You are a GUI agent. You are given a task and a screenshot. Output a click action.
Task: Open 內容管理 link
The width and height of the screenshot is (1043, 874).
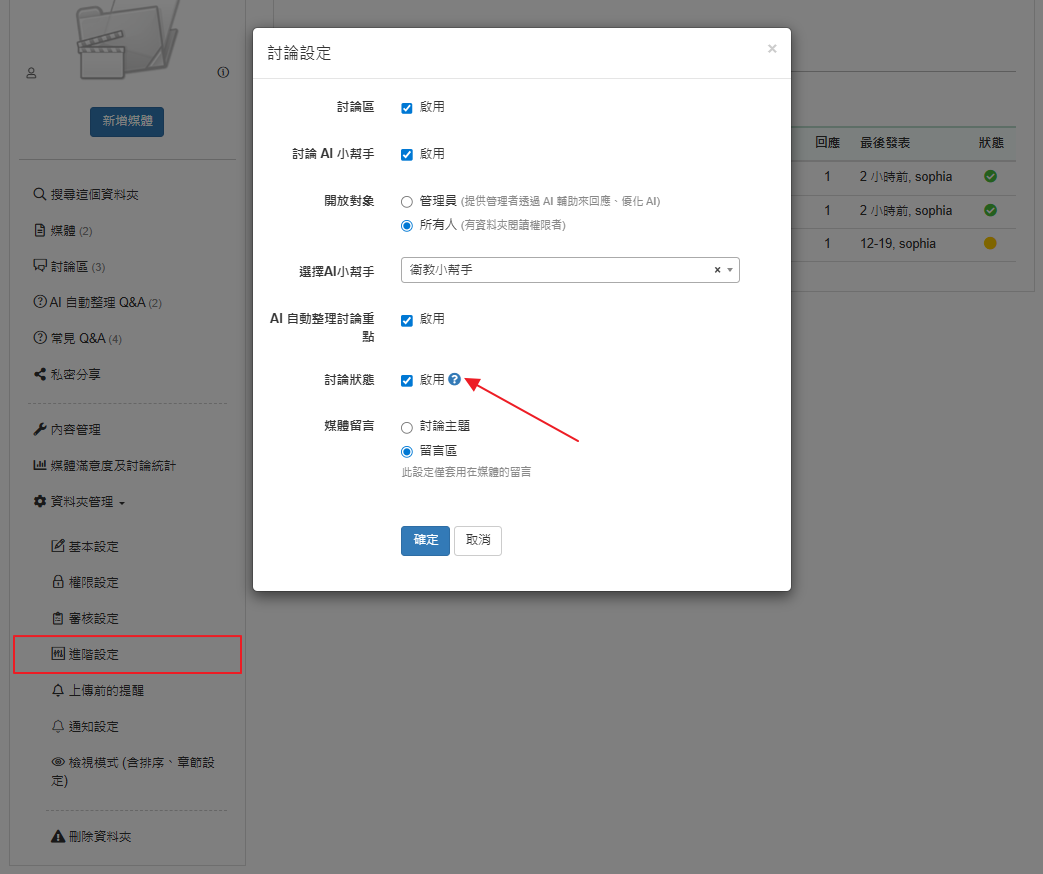click(x=76, y=430)
